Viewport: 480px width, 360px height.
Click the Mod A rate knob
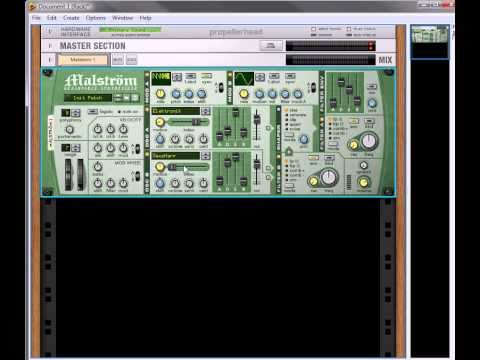point(161,94)
